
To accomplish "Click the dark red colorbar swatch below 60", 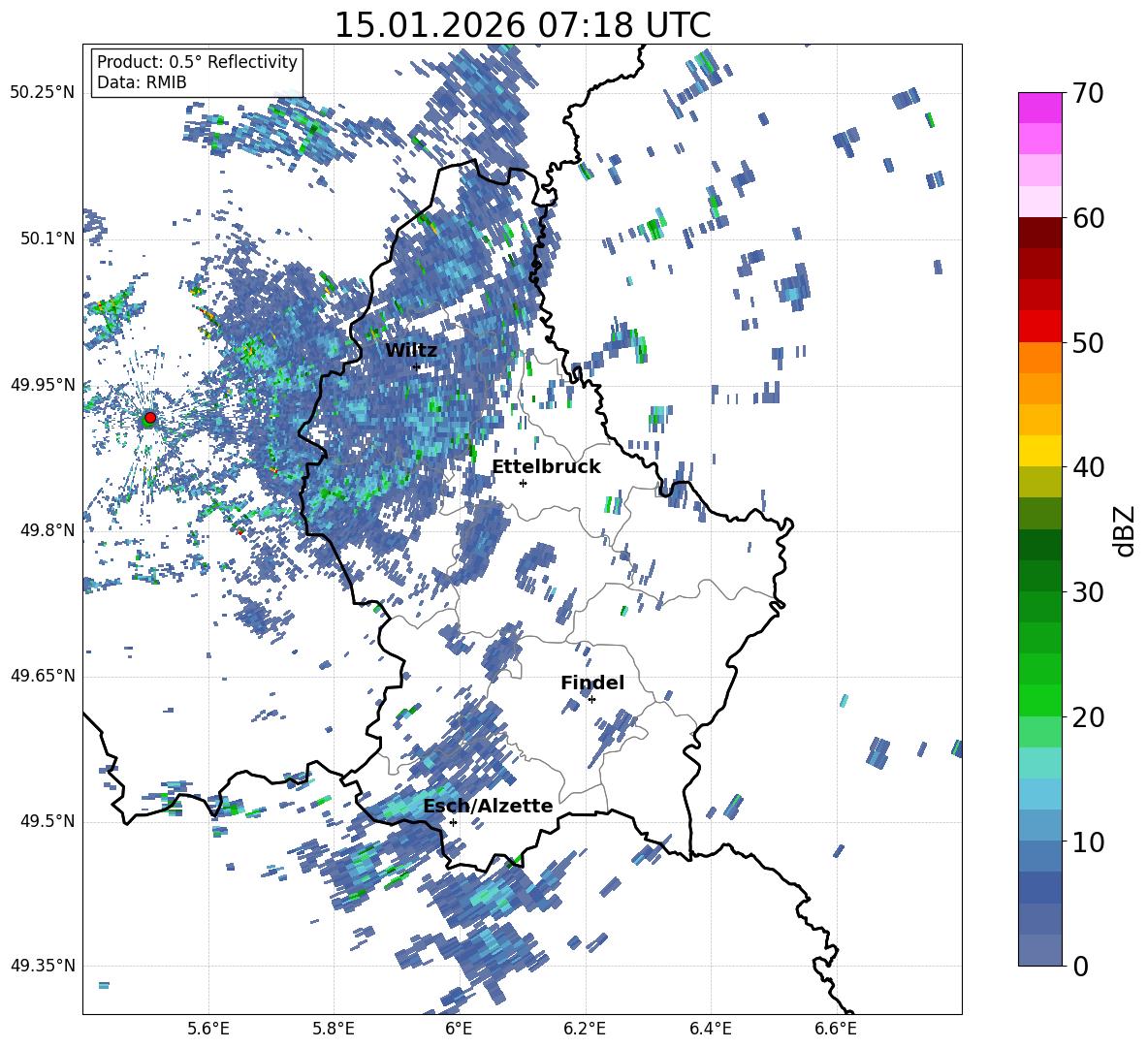I will click(1039, 233).
